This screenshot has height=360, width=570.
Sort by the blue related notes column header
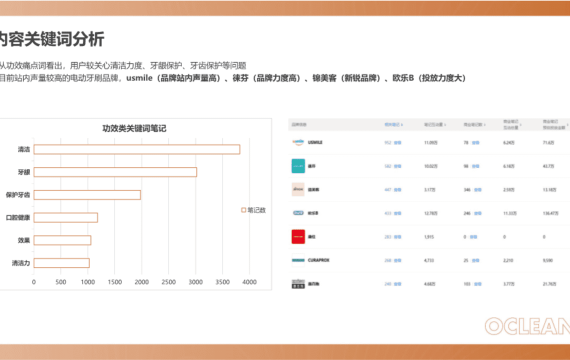(x=394, y=125)
